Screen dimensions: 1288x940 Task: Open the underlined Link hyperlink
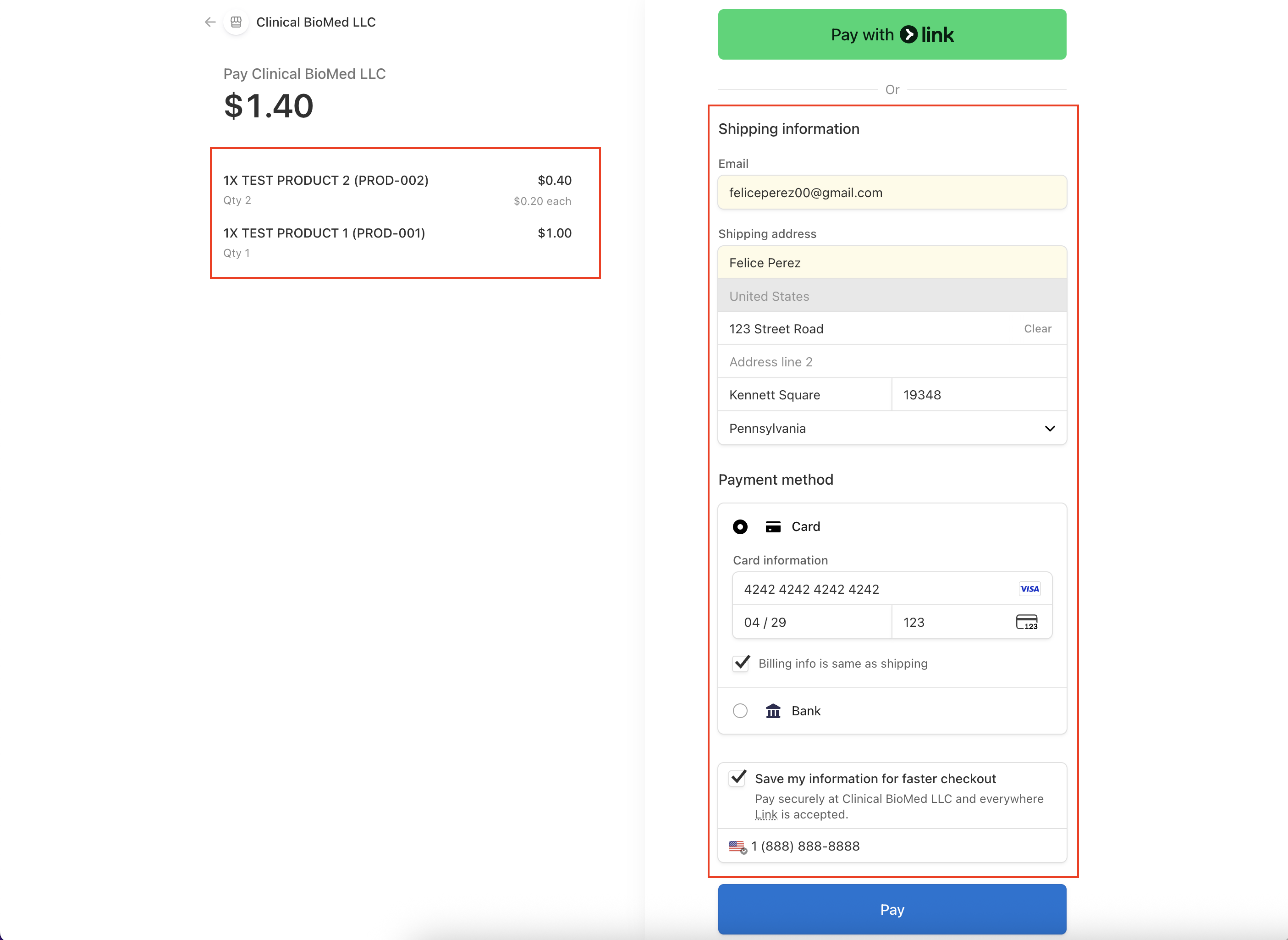[x=765, y=815]
